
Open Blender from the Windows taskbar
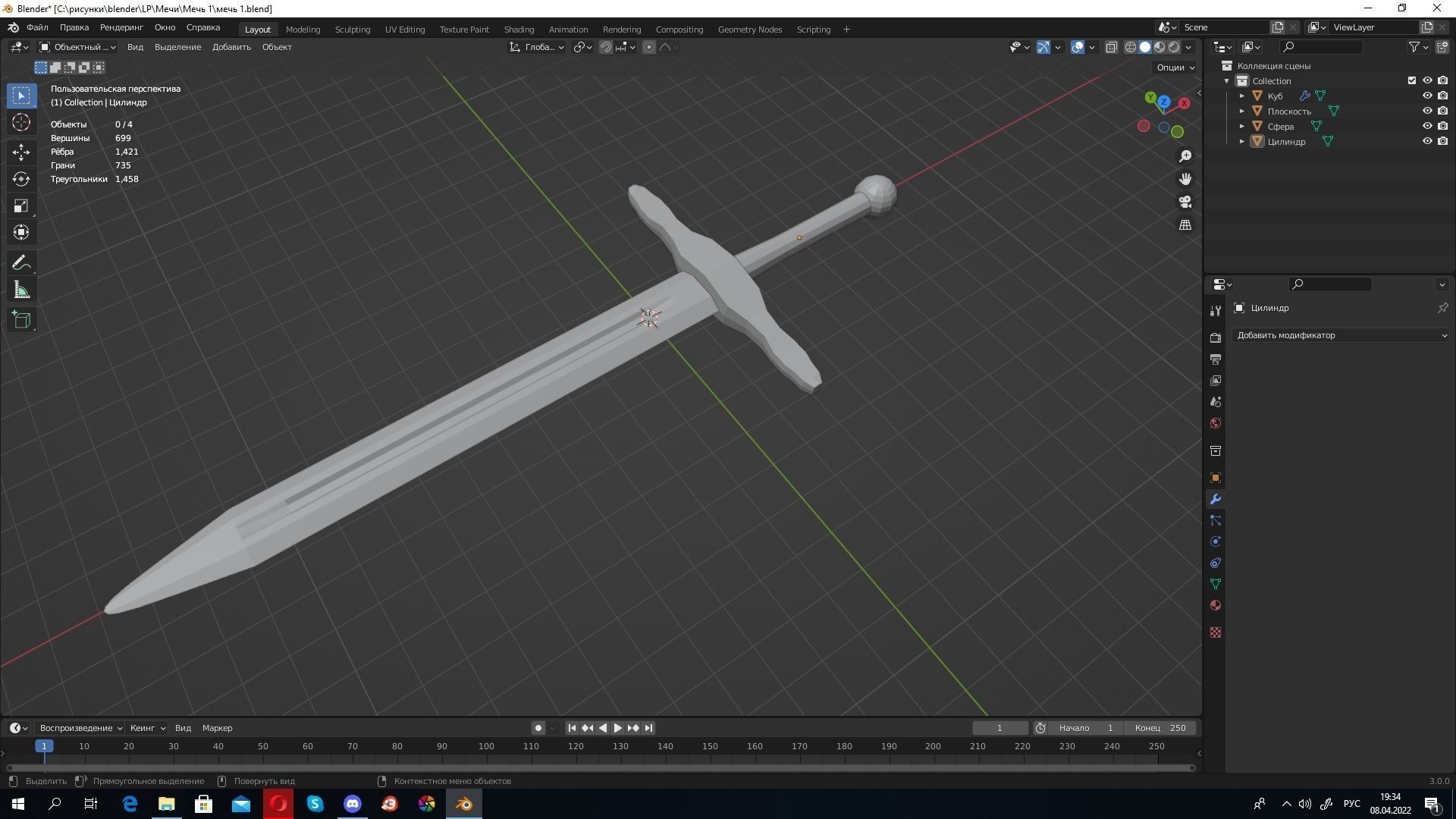[463, 804]
